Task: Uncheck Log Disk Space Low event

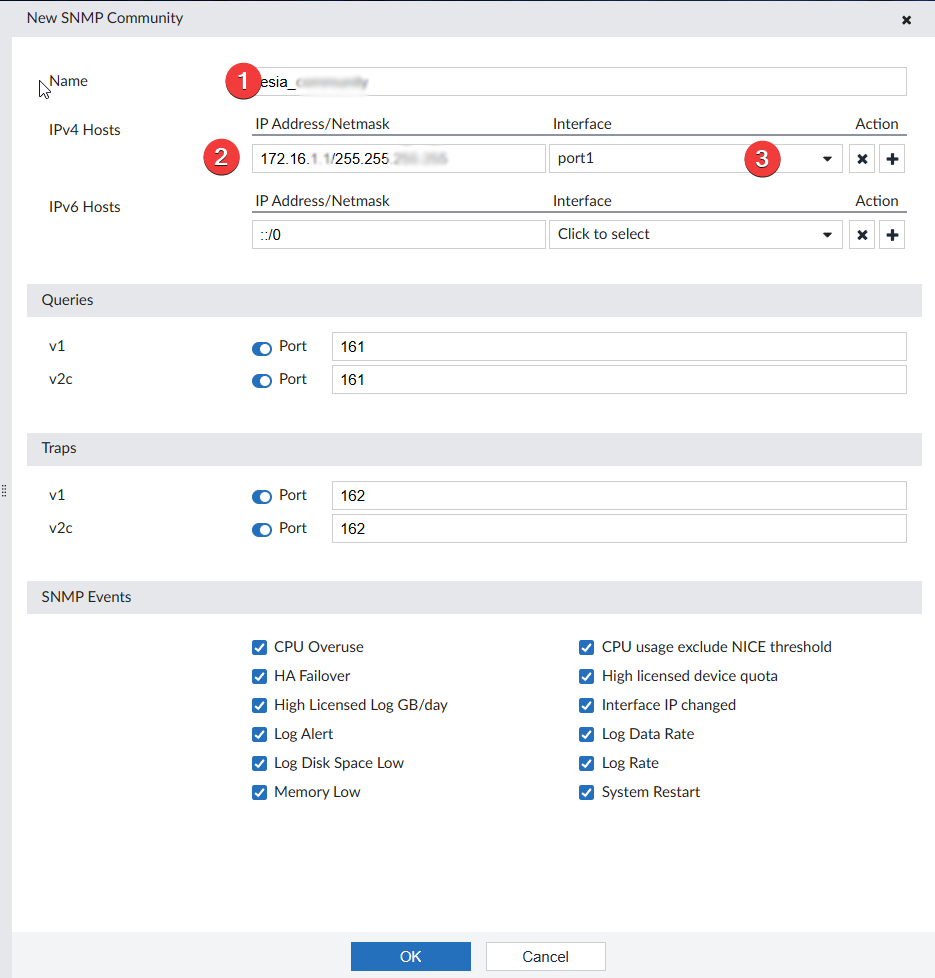Action: [259, 763]
